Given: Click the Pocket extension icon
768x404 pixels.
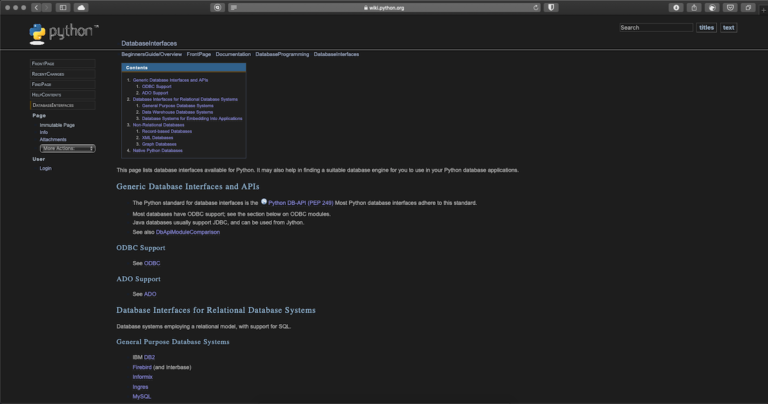Looking at the screenshot, I should tap(730, 7).
